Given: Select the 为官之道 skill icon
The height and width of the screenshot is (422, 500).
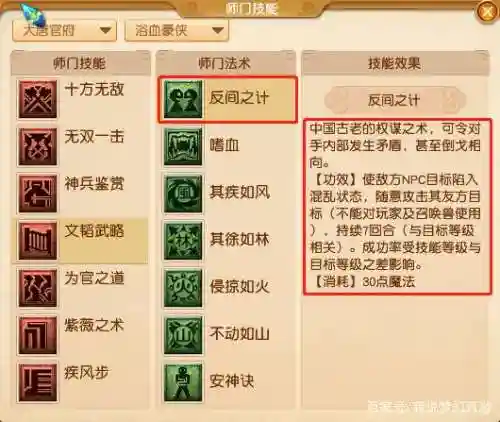Looking at the screenshot, I should pos(38,288).
